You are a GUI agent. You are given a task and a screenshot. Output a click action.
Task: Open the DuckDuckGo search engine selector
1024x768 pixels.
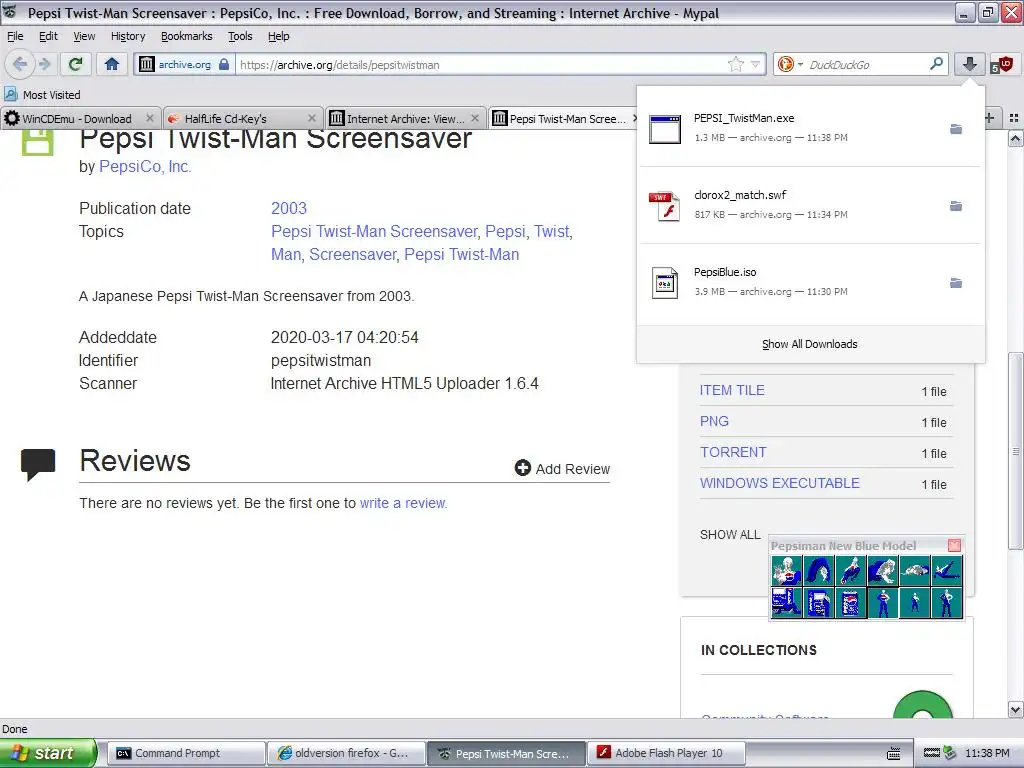(x=790, y=64)
